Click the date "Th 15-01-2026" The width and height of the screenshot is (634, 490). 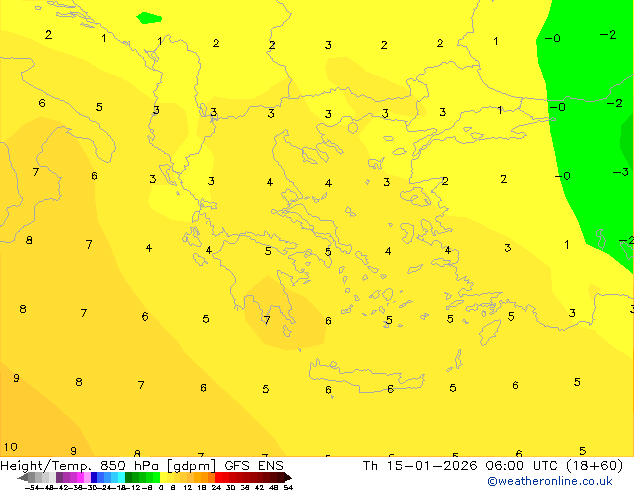[420, 466]
